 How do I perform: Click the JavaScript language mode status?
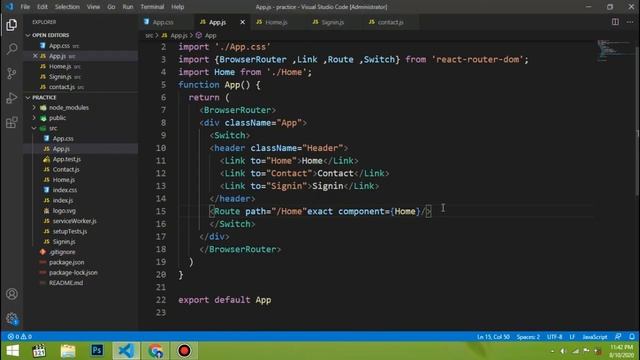pyautogui.click(x=594, y=337)
